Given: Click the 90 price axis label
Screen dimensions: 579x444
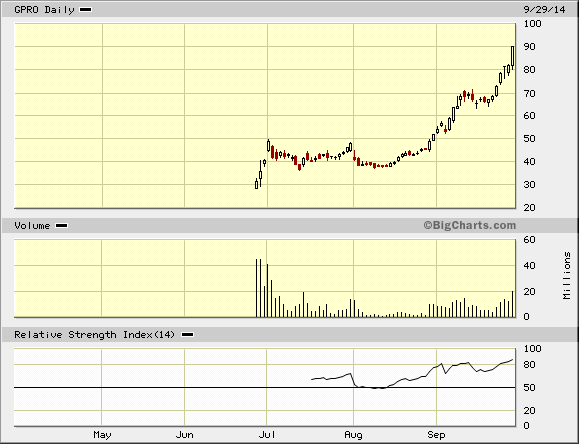Looking at the screenshot, I should click(x=530, y=47).
